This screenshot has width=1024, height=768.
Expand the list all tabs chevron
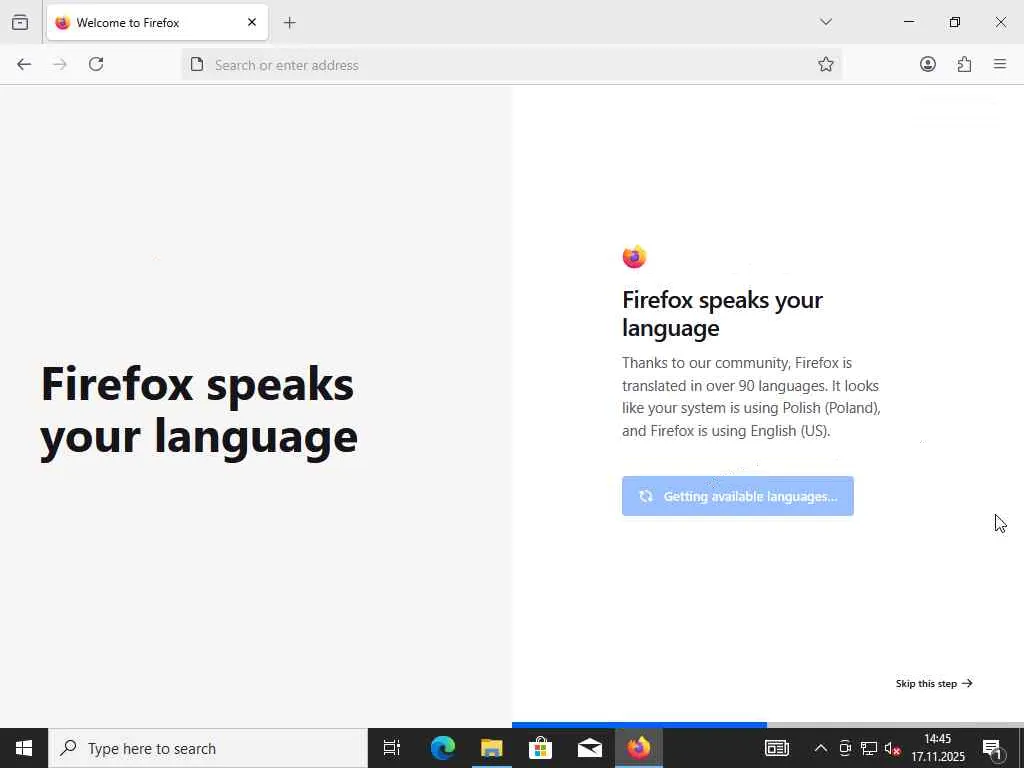pyautogui.click(x=825, y=22)
